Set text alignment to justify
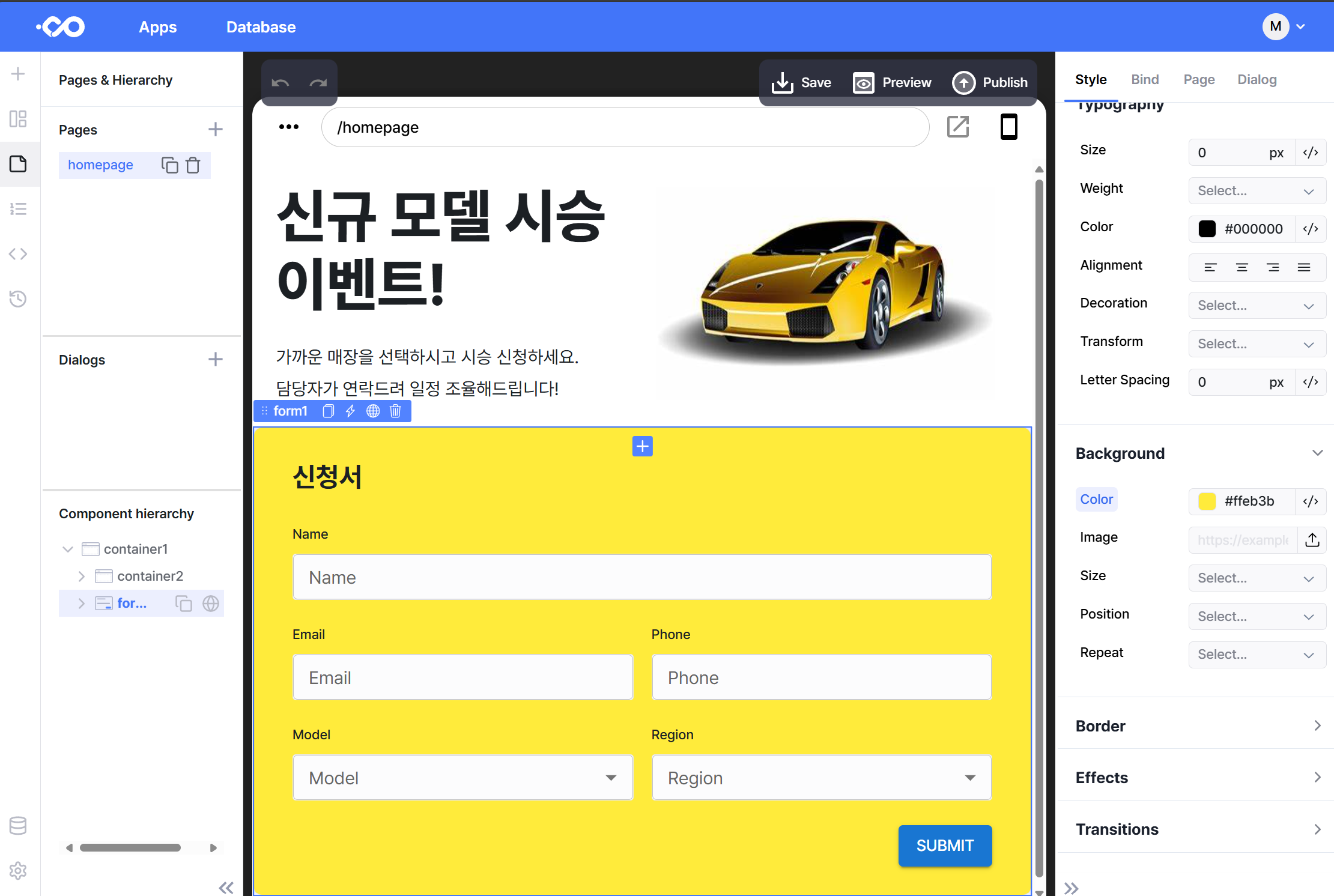1334x896 pixels. 1304,267
